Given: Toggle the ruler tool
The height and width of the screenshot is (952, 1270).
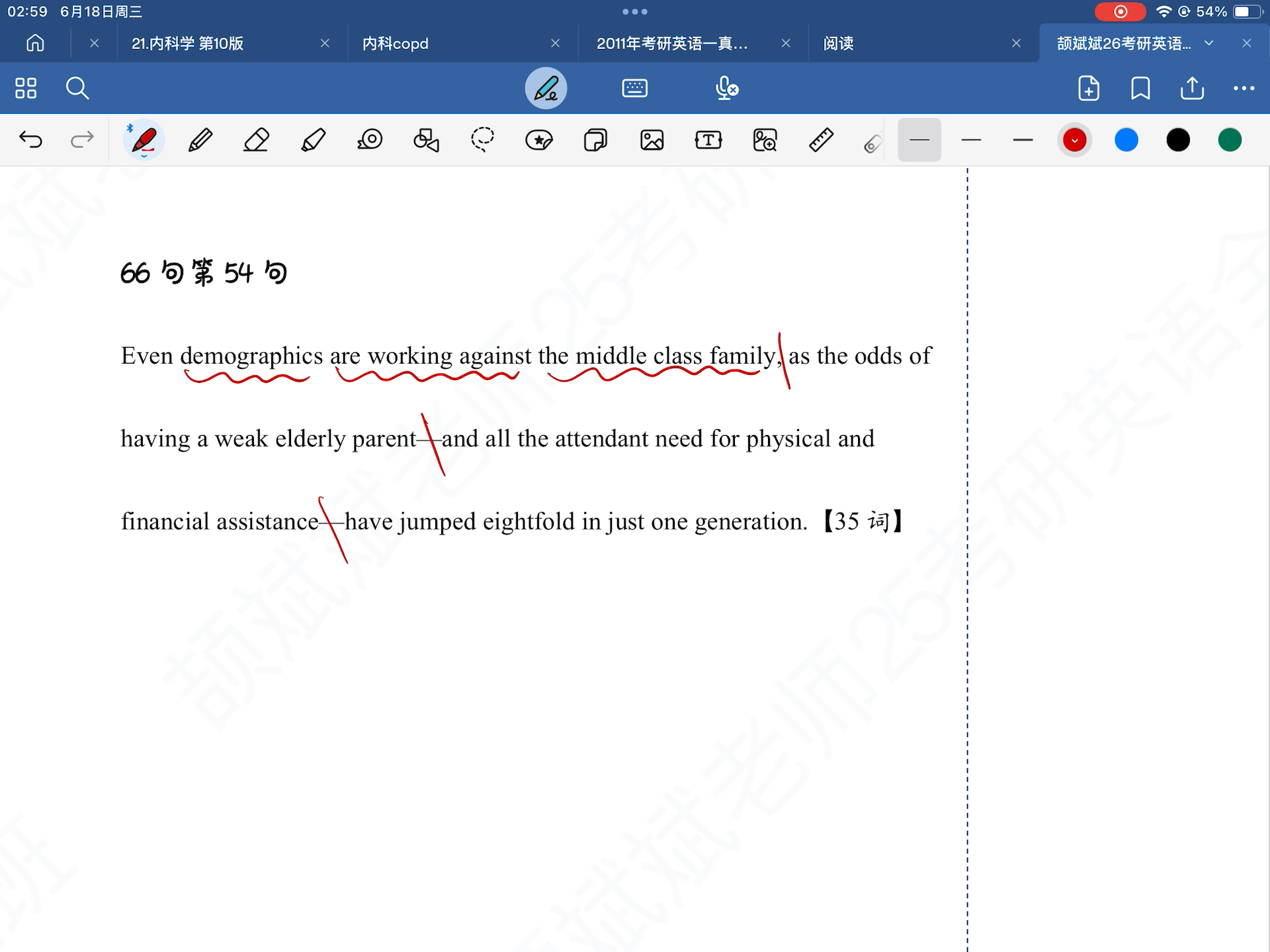Looking at the screenshot, I should (821, 140).
